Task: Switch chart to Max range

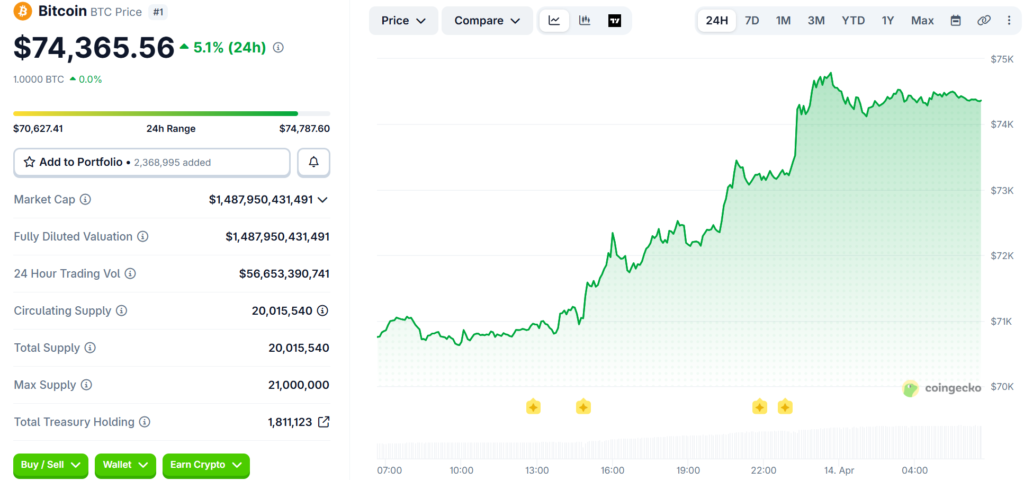Action: pos(922,21)
